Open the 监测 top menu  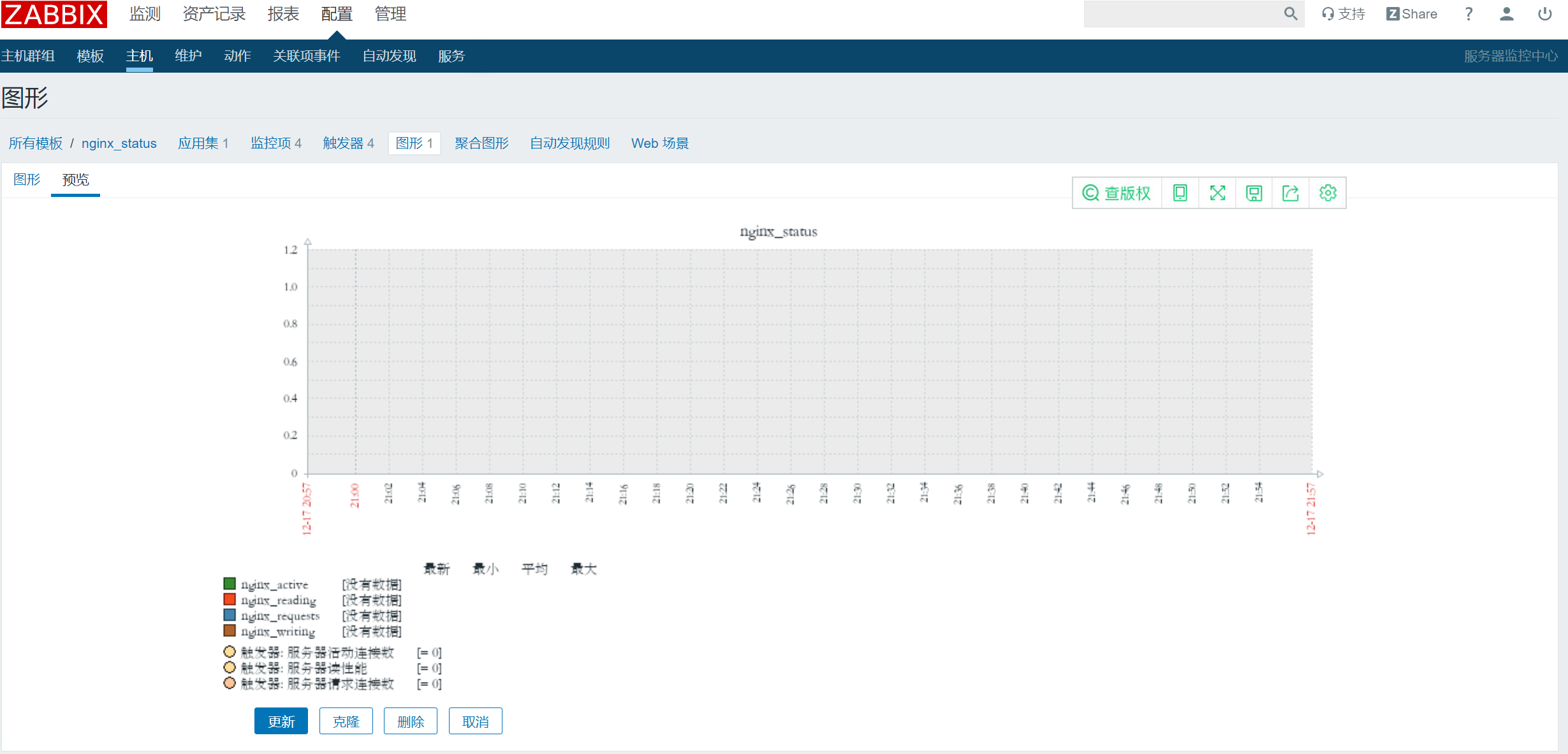tap(145, 14)
